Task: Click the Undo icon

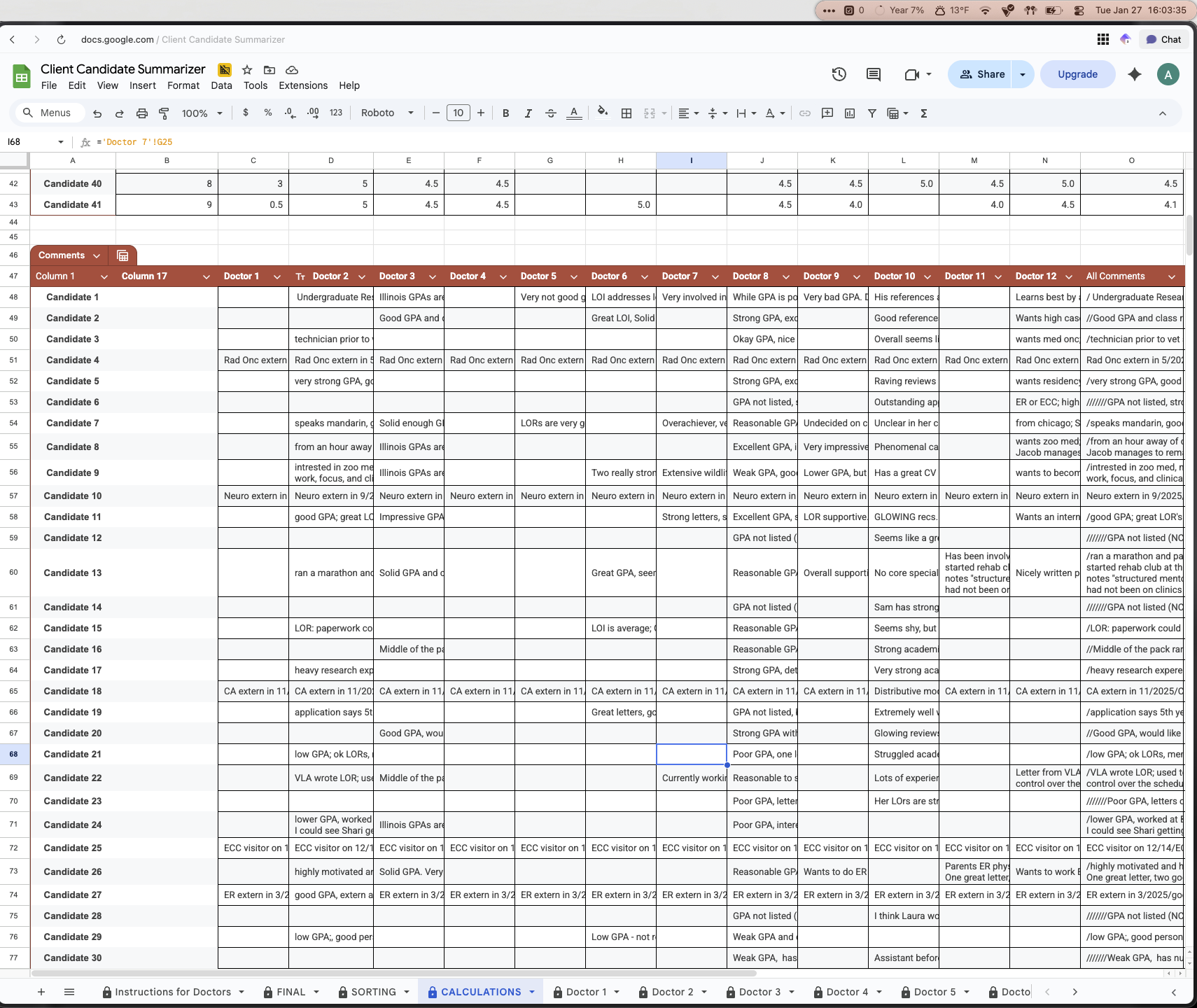Action: click(97, 113)
